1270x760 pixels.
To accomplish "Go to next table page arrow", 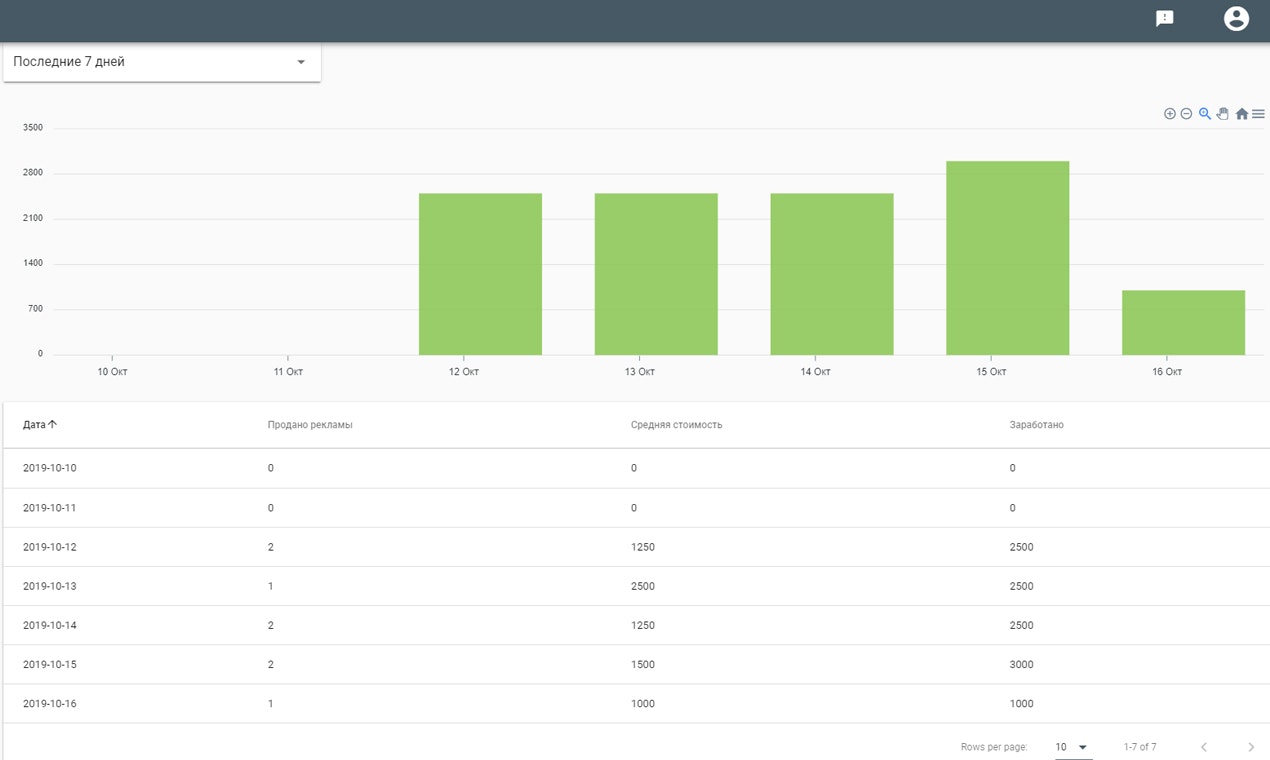I will (x=1251, y=747).
